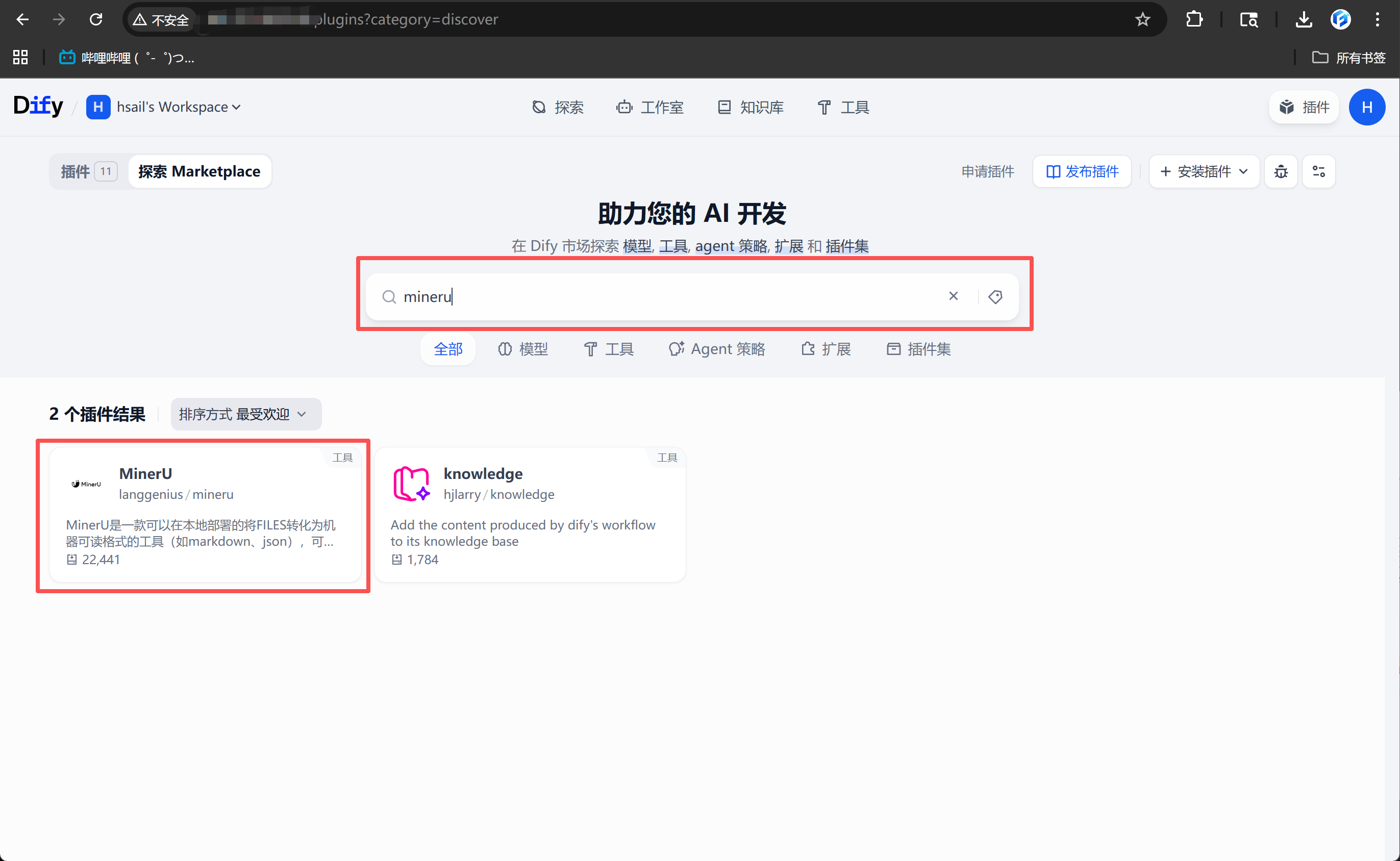The image size is (1400, 861).
Task: Click the Dify logo
Action: [38, 107]
